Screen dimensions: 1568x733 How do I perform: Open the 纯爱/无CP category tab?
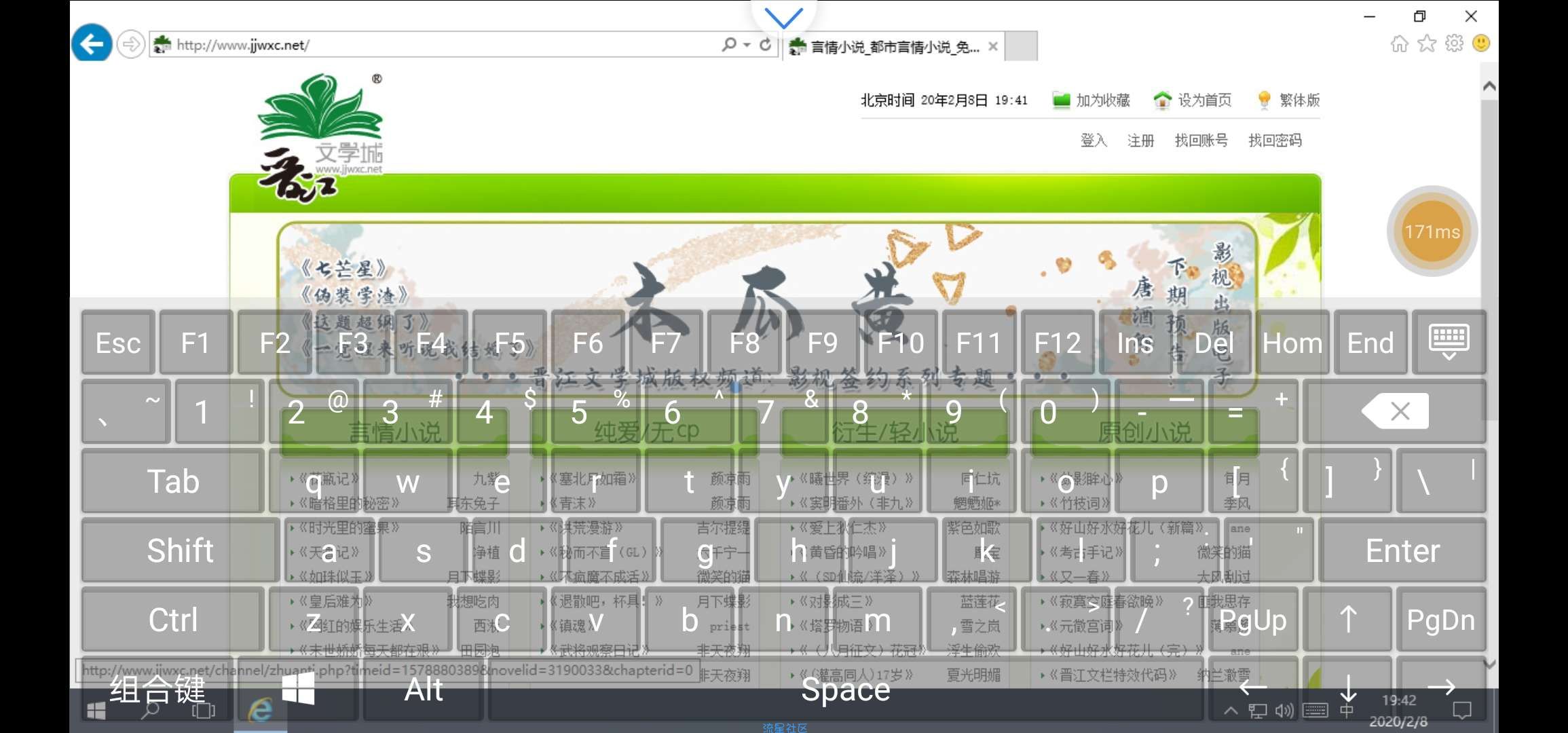646,432
